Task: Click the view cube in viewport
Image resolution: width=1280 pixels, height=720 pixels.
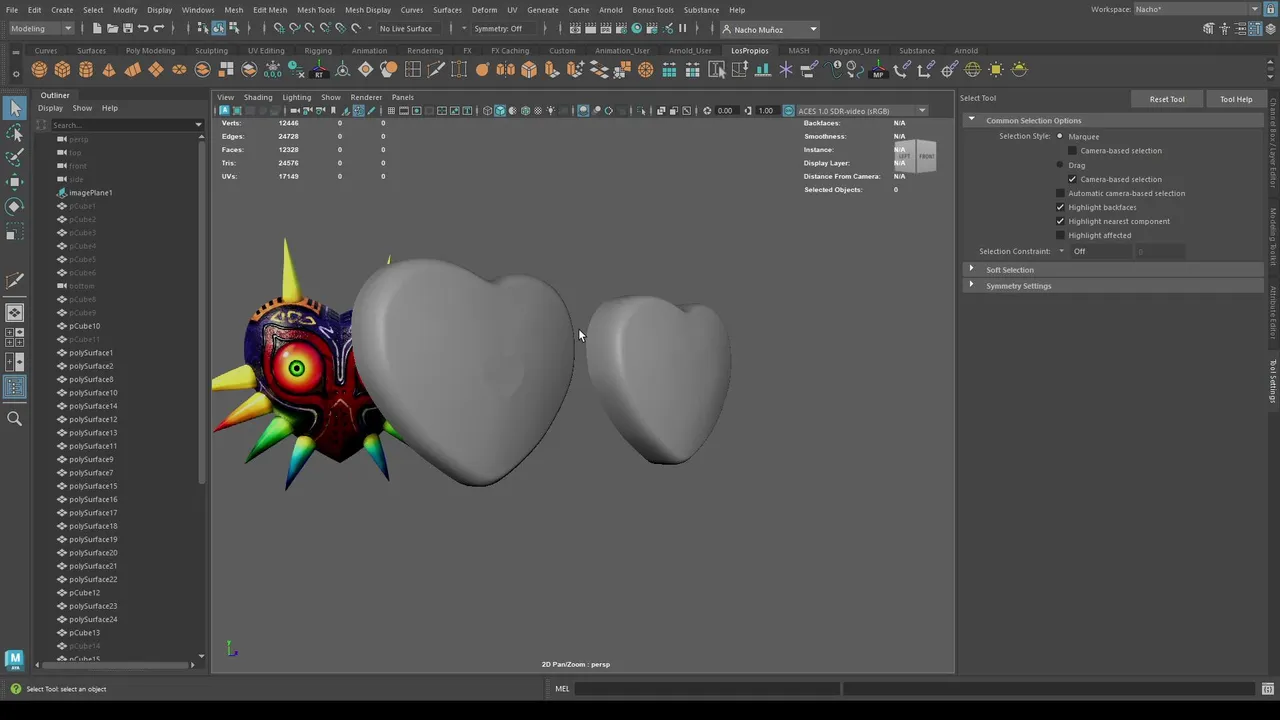Action: tap(915, 155)
